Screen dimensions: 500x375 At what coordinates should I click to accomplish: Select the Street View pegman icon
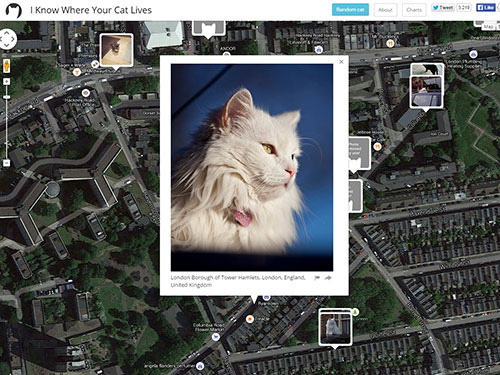[7, 66]
